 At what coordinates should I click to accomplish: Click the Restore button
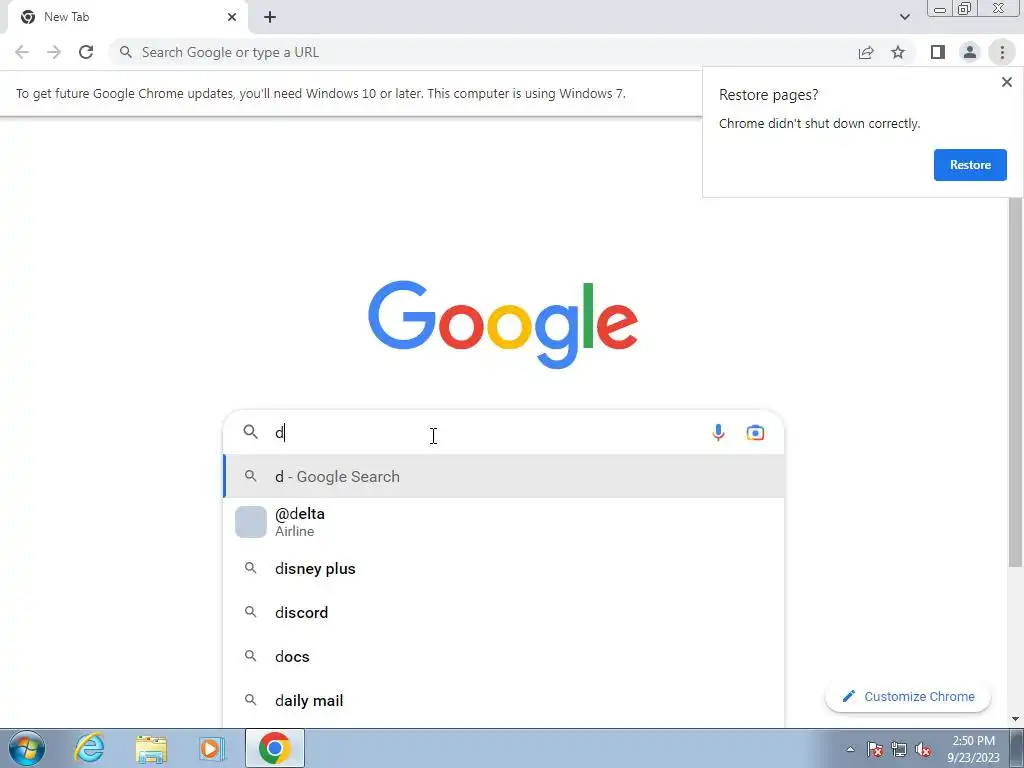[x=970, y=165]
